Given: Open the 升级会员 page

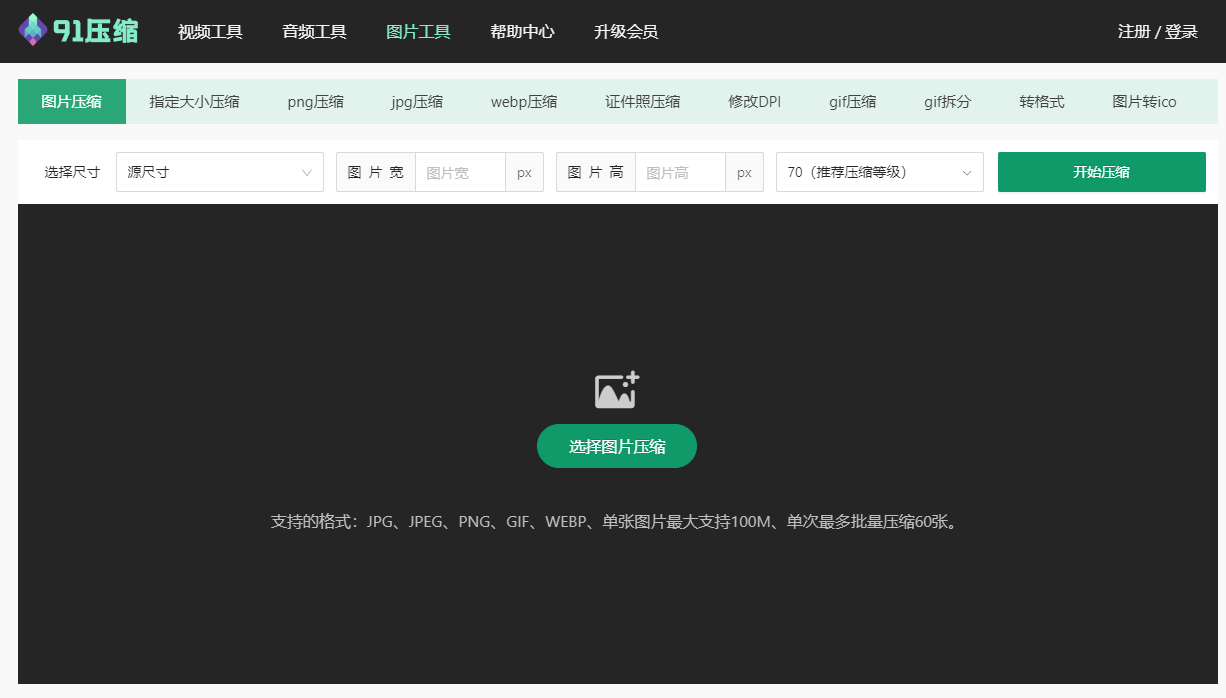Looking at the screenshot, I should pos(626,32).
